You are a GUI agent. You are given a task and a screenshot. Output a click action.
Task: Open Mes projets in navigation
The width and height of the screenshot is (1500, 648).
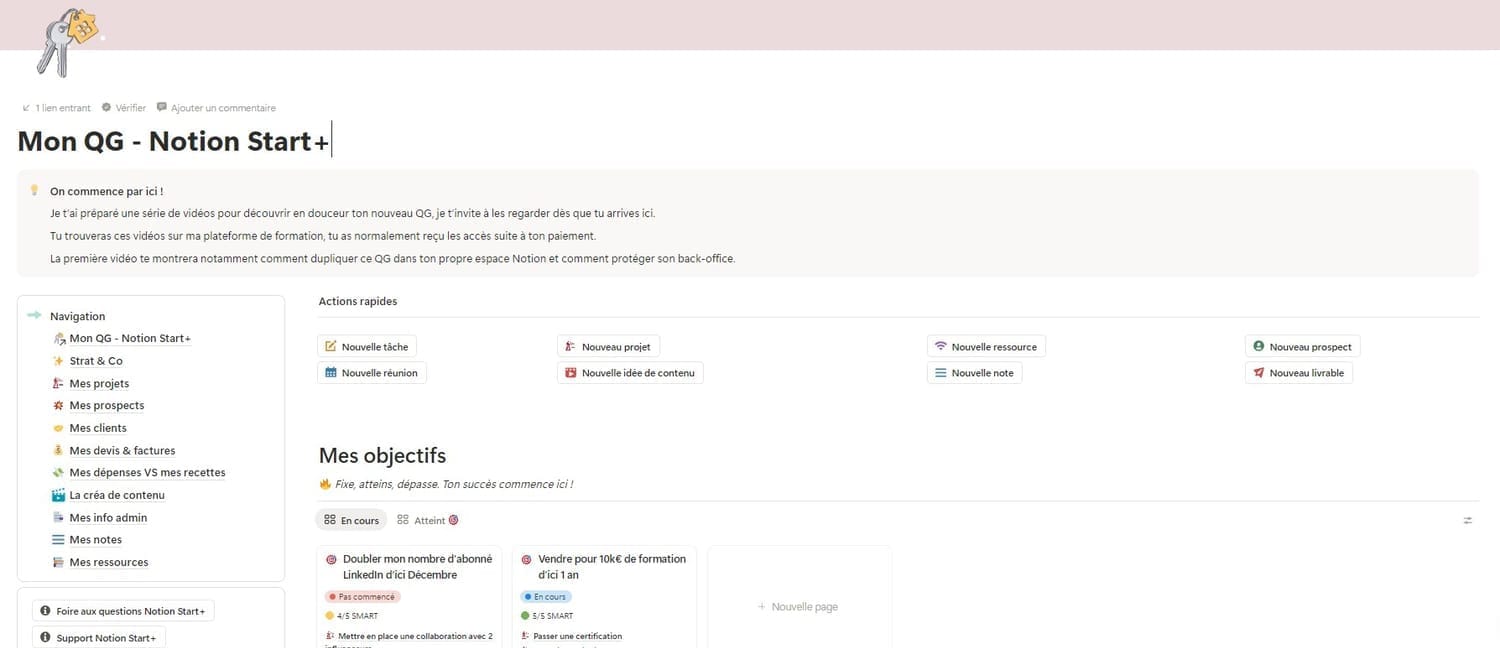tap(99, 383)
